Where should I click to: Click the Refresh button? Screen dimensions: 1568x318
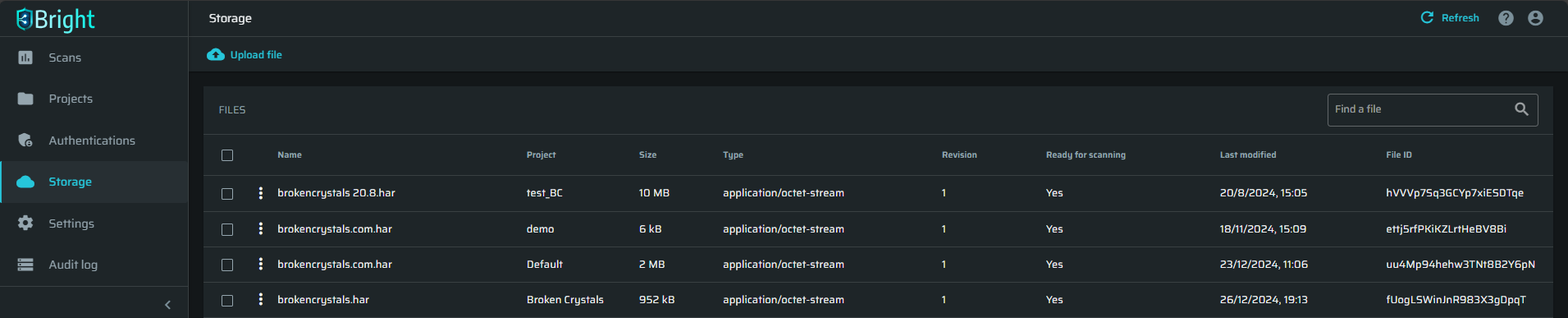point(1450,18)
